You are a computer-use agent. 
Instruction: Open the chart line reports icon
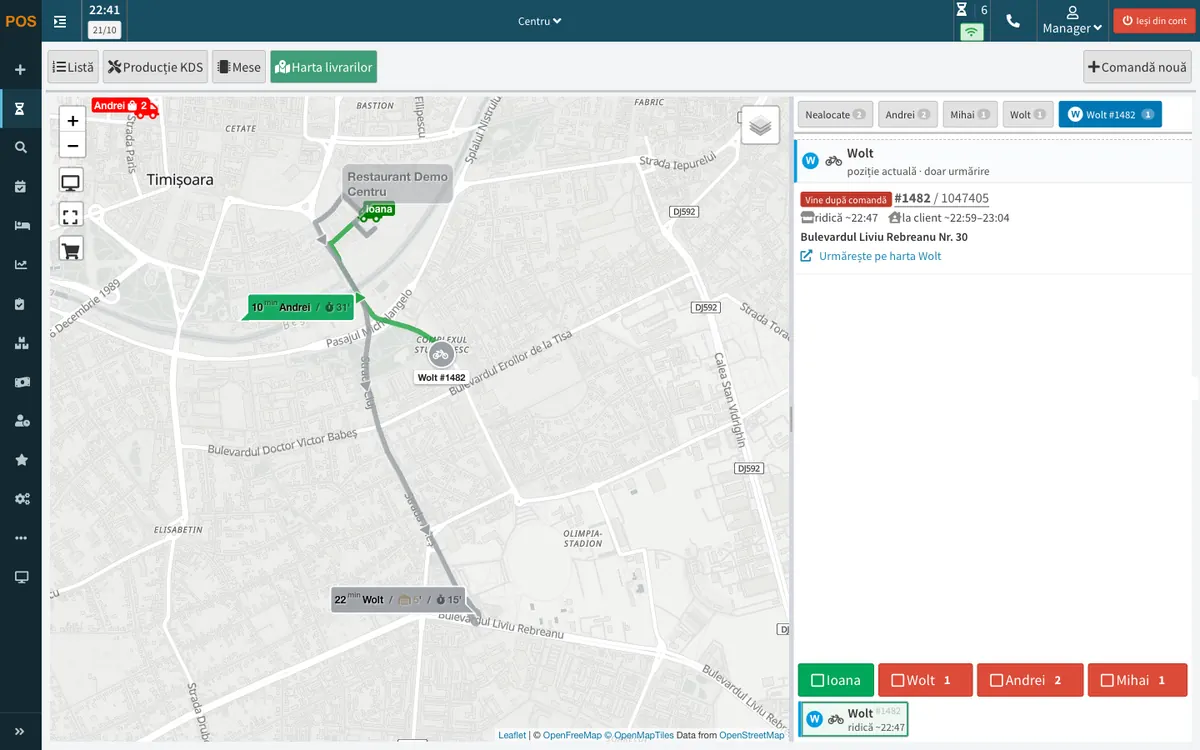coord(20,264)
